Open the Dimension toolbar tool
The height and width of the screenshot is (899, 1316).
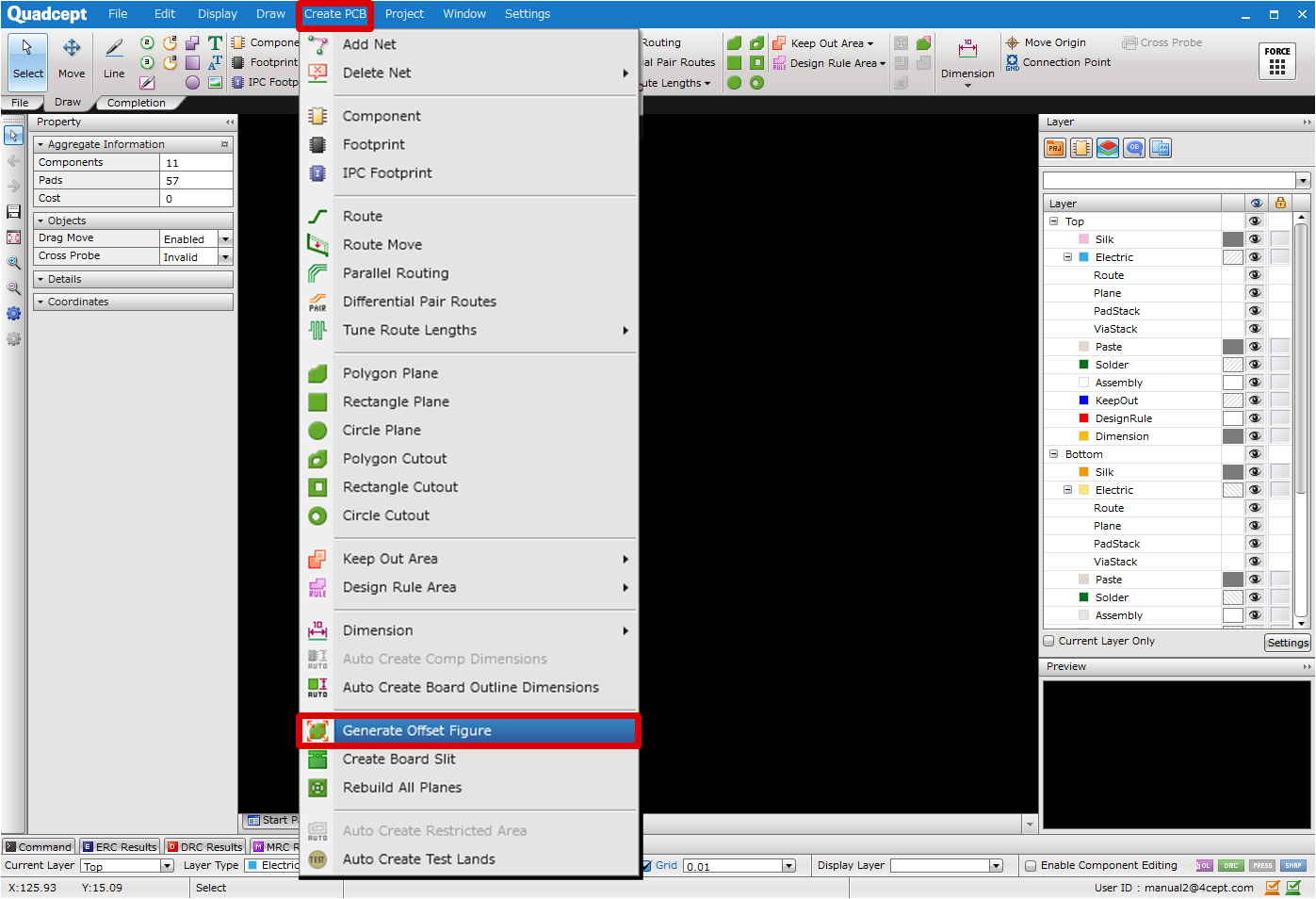tap(967, 61)
